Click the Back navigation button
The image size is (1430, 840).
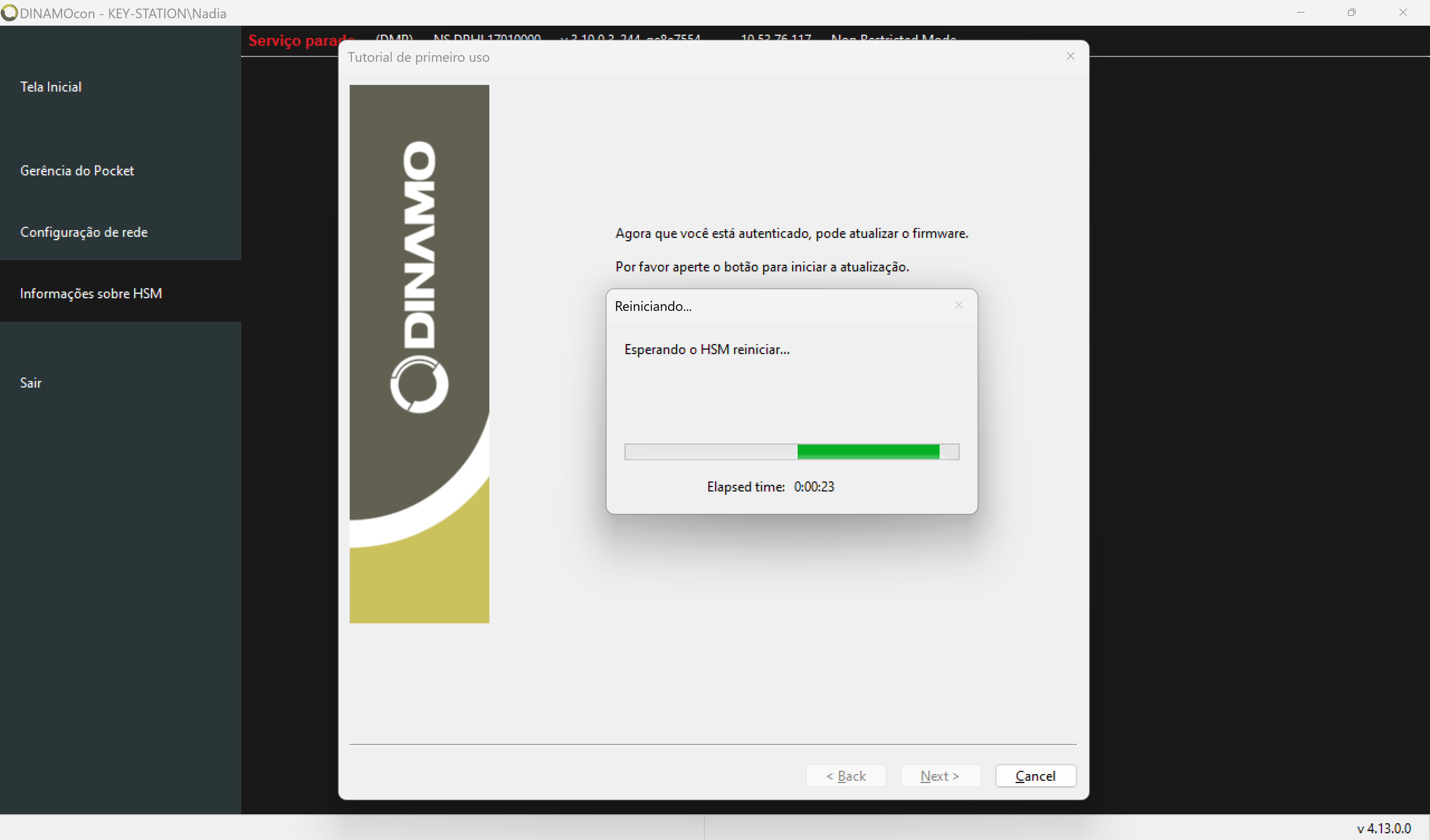pyautogui.click(x=846, y=775)
